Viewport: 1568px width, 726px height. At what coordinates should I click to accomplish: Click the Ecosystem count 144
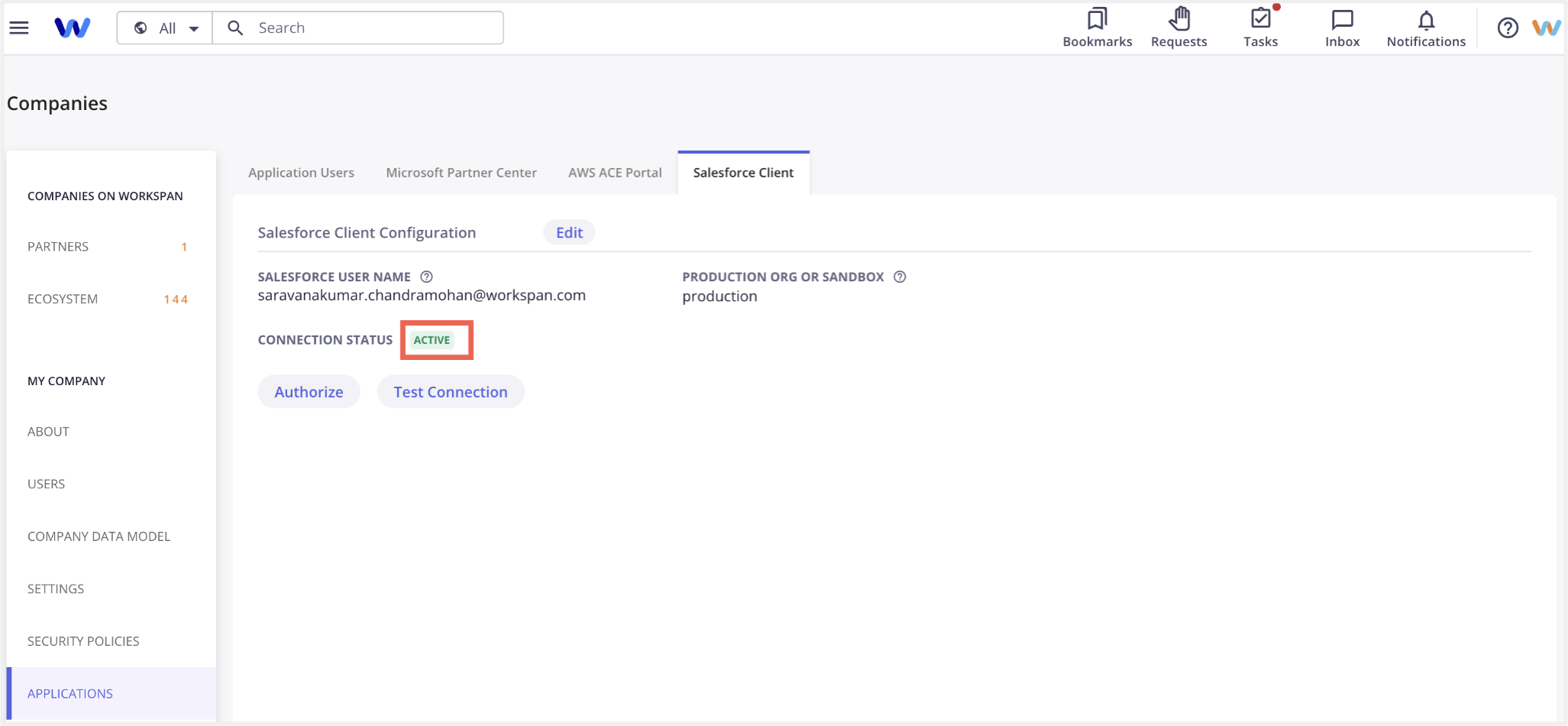click(x=176, y=300)
